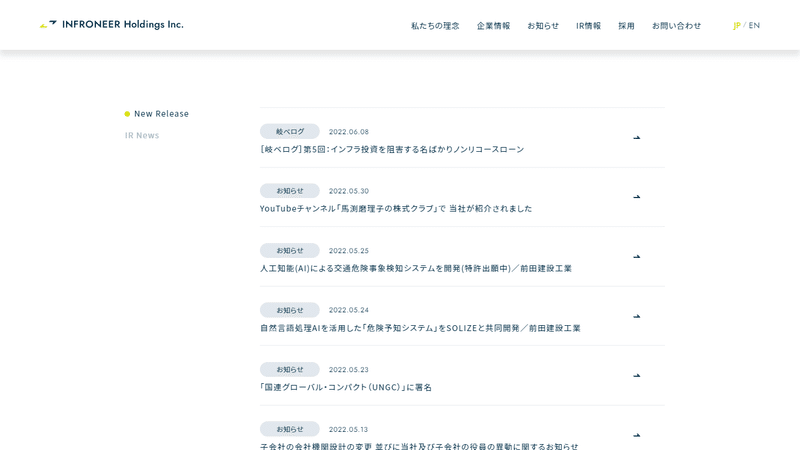Click arrow icon for 2022.06.08 entry
Viewport: 800px width, 450px height.
(x=637, y=138)
